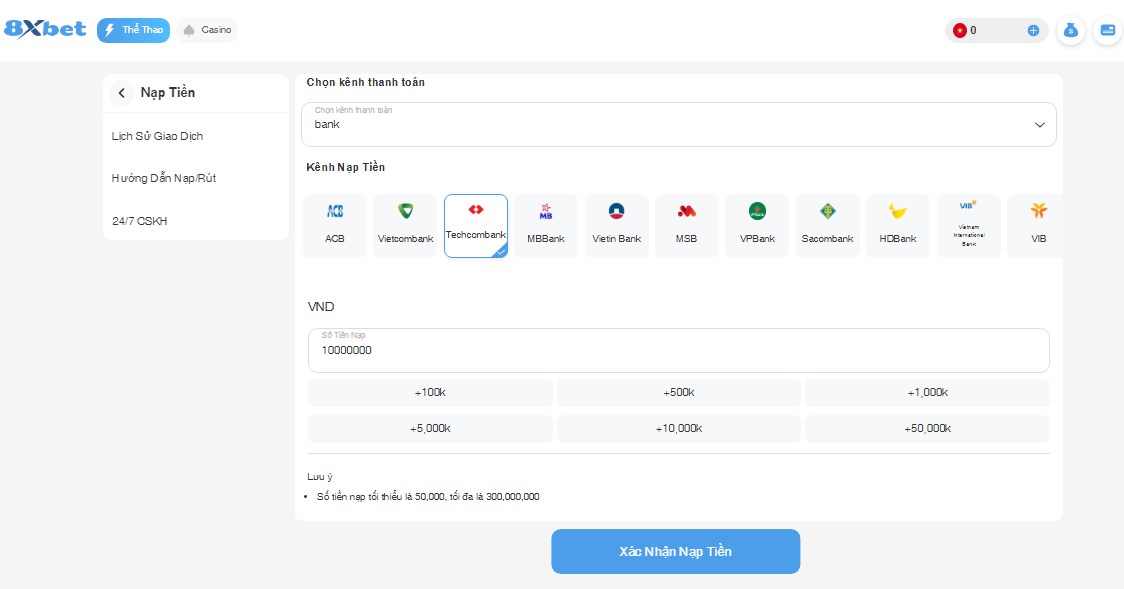Go back using Nạp Tiền arrow
Viewport: 1124px width, 589px height.
pyautogui.click(x=122, y=92)
